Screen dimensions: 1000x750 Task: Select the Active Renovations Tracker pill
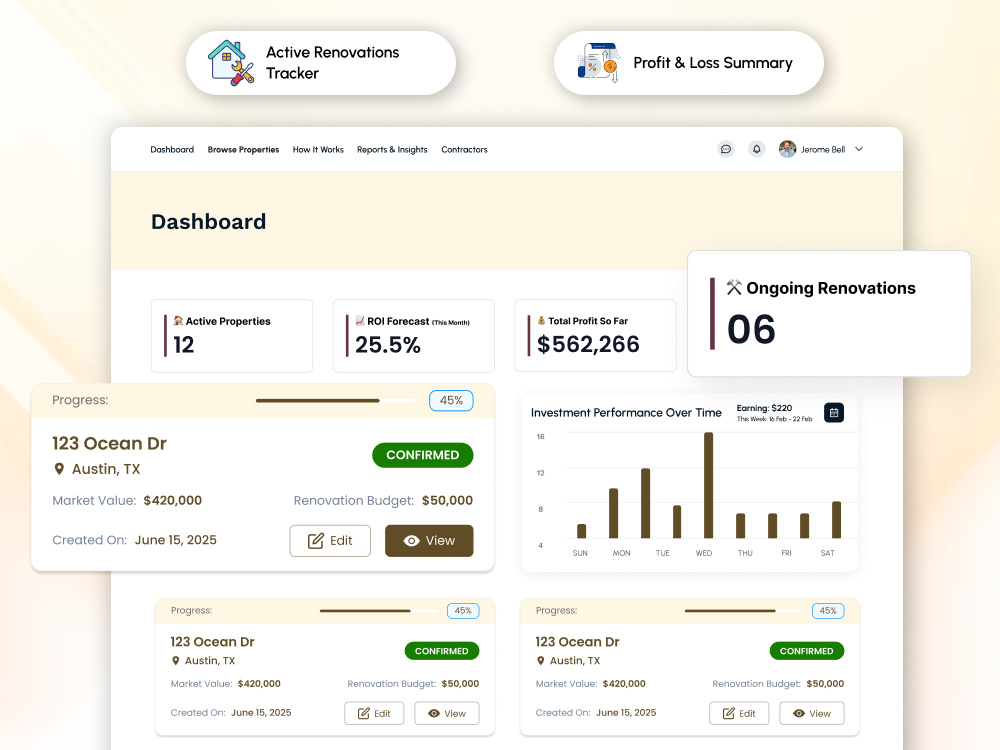point(321,63)
